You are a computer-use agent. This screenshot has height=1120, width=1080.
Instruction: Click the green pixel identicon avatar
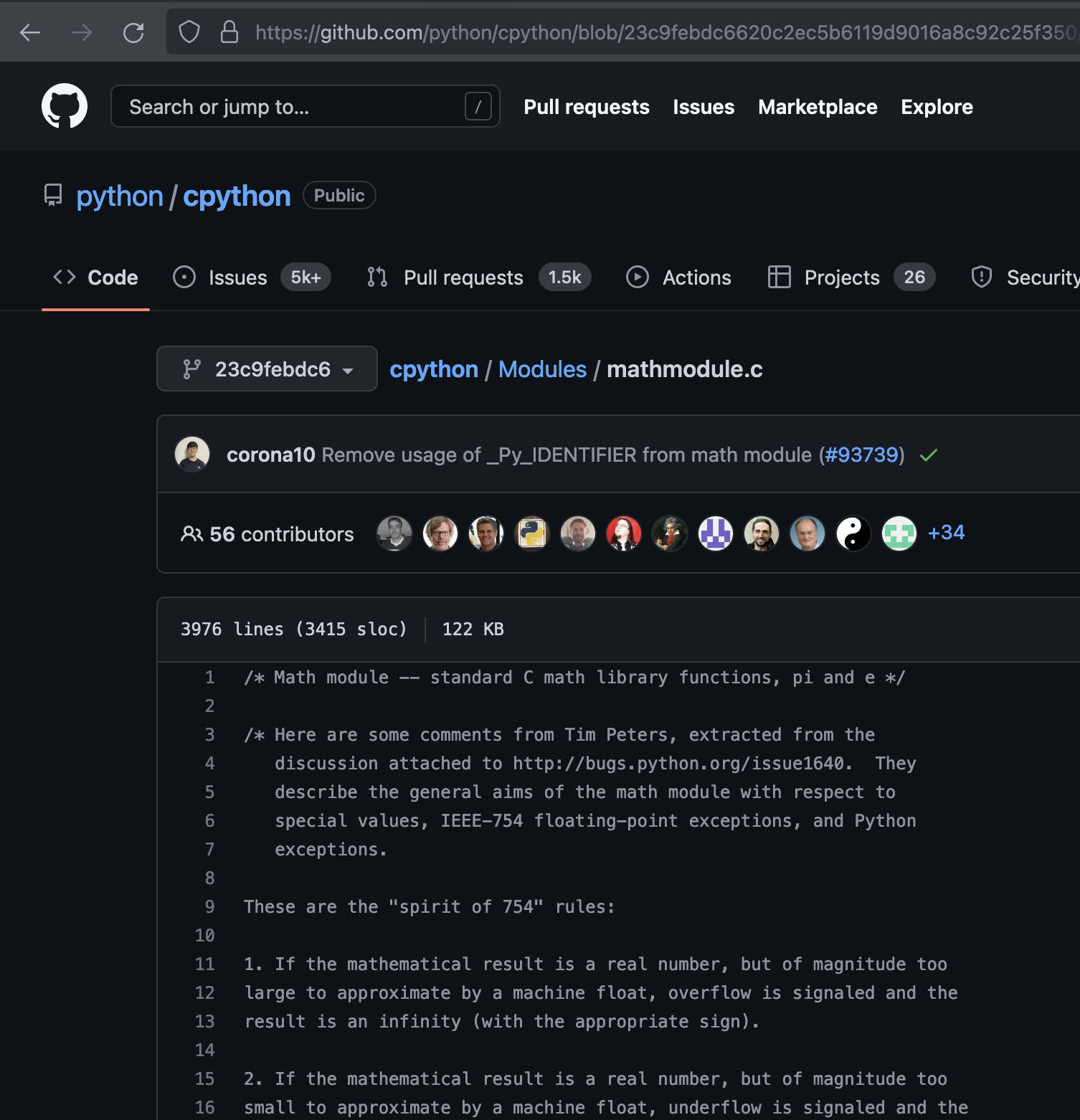pyautogui.click(x=899, y=533)
